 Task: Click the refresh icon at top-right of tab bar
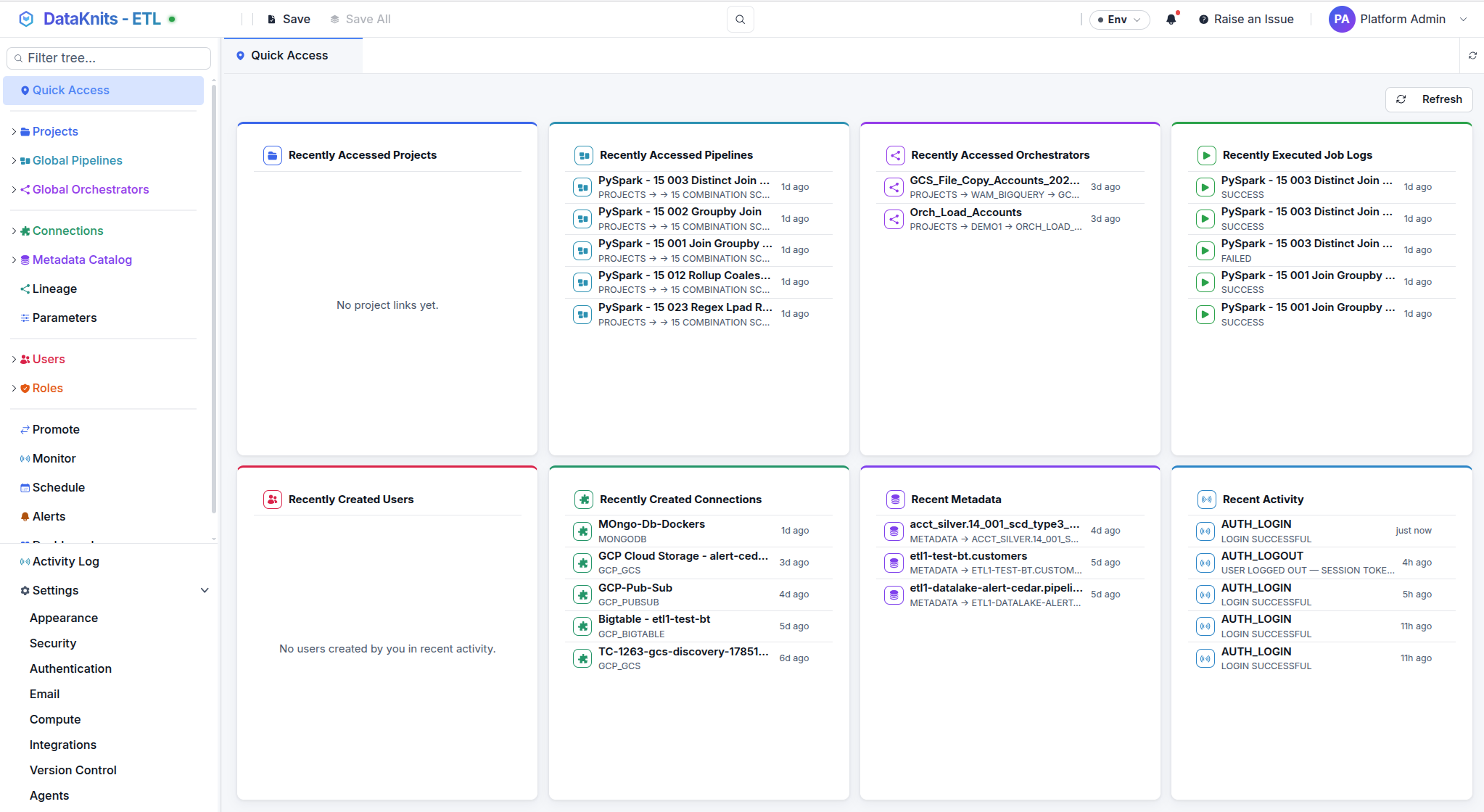(x=1472, y=56)
